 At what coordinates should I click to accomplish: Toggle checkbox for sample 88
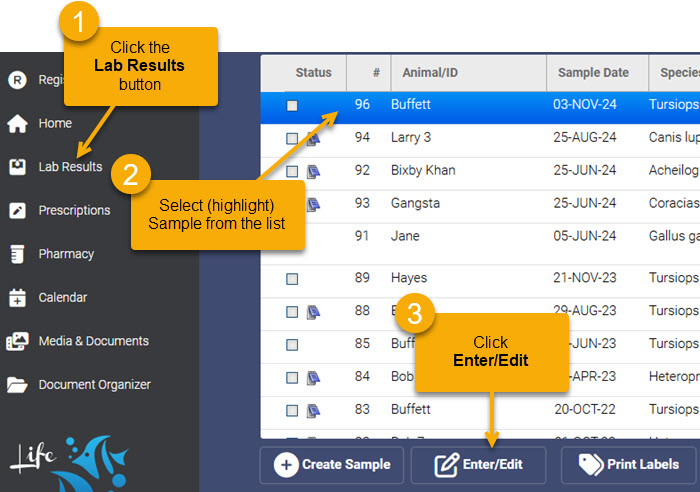tap(292, 312)
